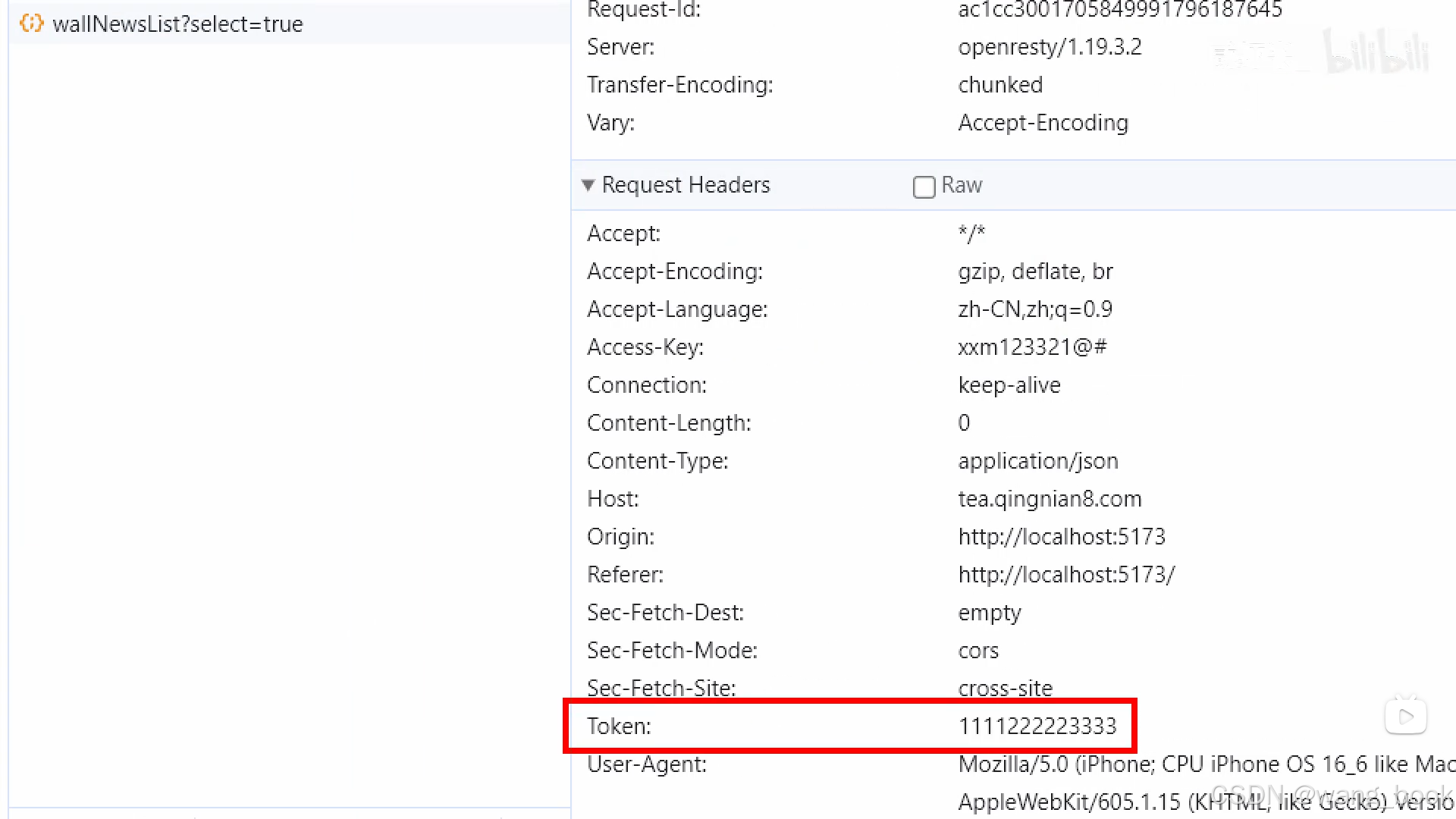Click the Token header name

point(619,726)
